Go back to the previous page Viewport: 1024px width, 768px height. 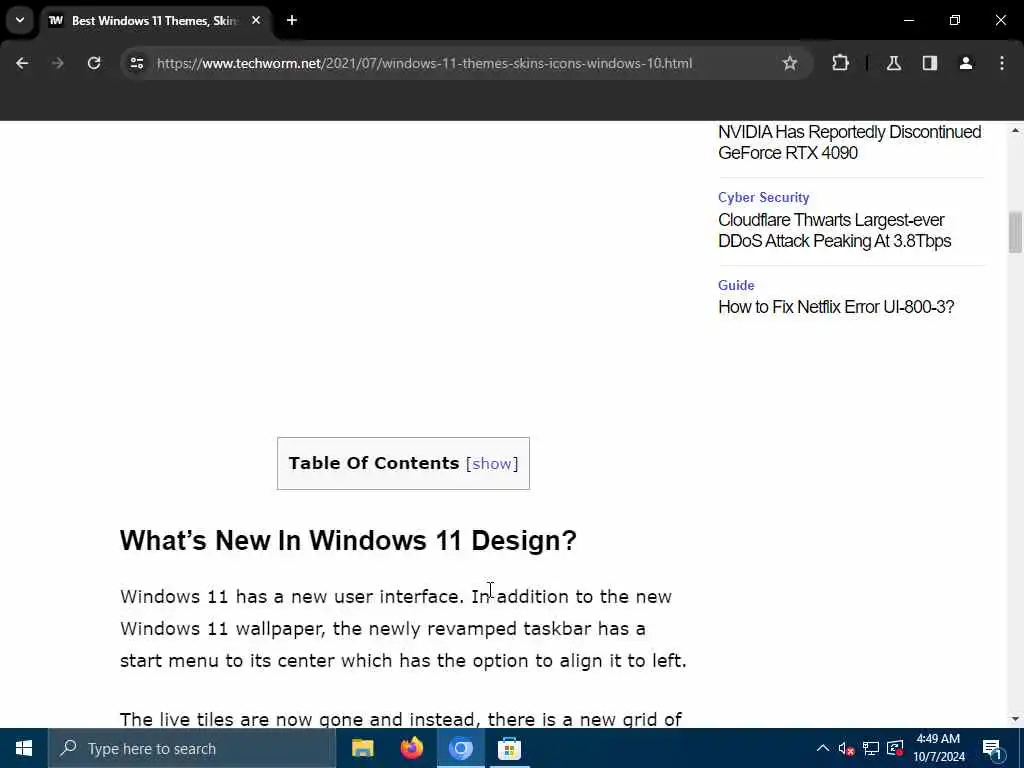coord(22,63)
